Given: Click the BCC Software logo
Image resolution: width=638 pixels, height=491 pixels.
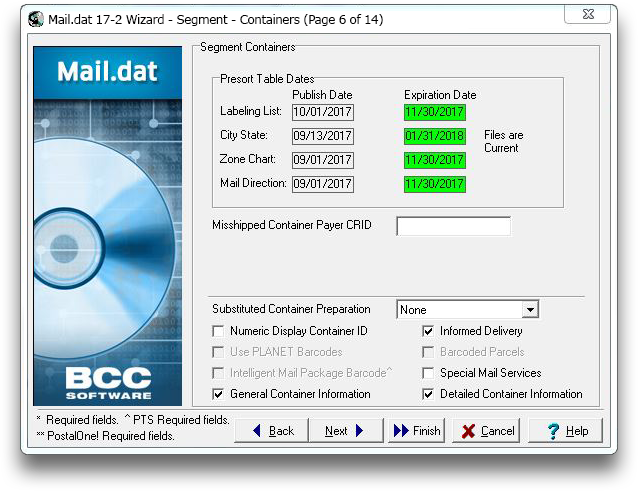Looking at the screenshot, I should click(108, 382).
